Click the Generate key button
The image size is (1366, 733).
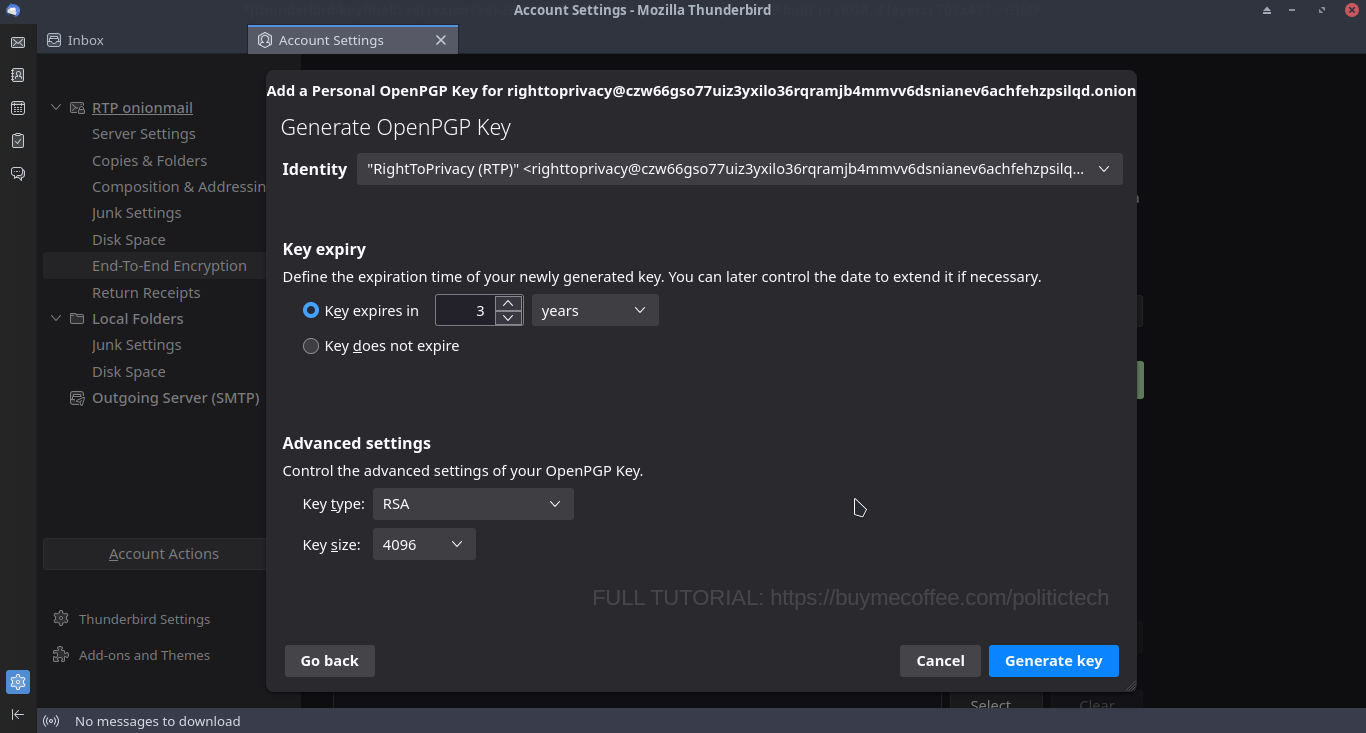(x=1054, y=661)
